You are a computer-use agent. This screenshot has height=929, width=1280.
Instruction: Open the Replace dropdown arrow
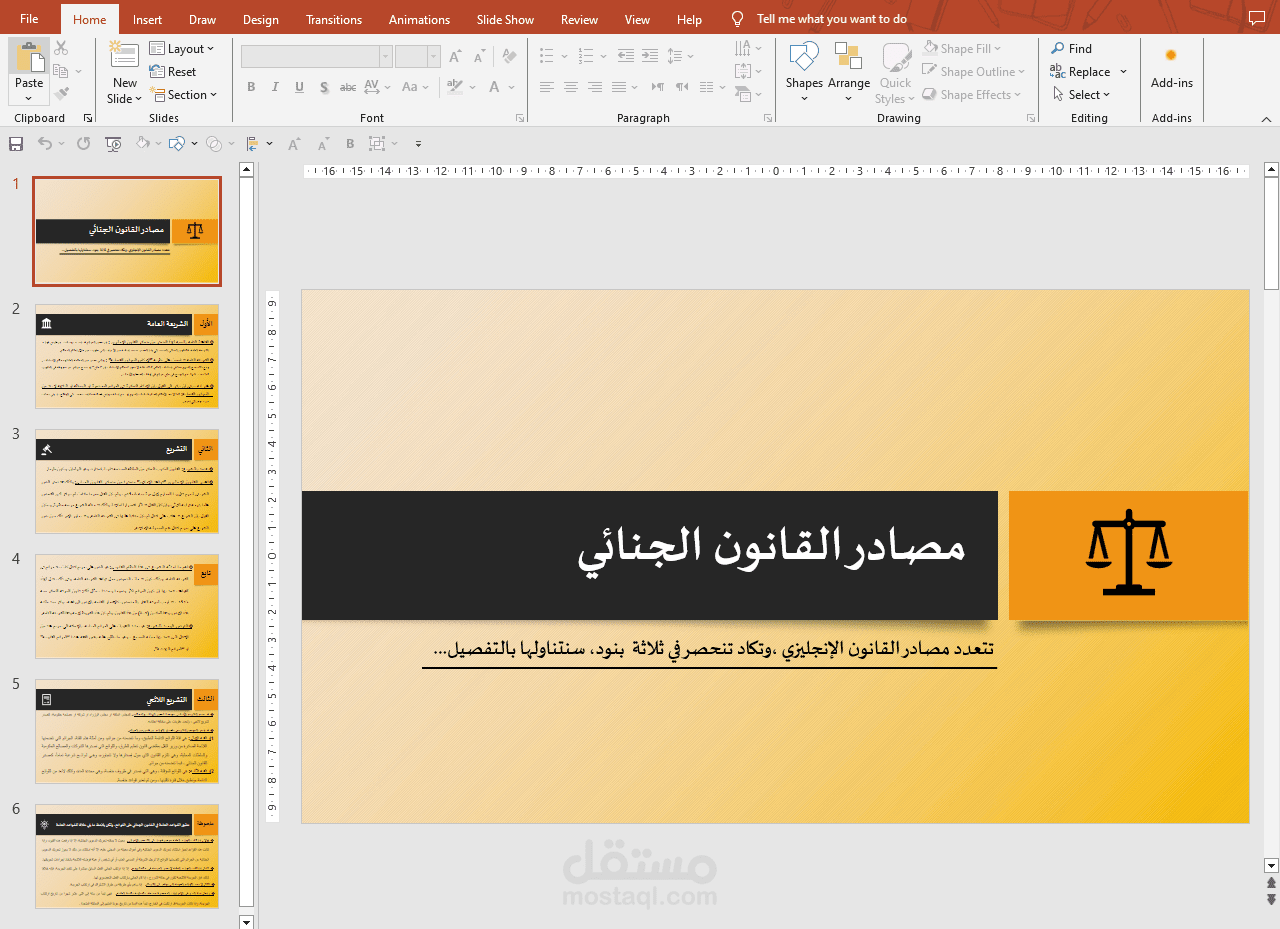coord(1123,72)
